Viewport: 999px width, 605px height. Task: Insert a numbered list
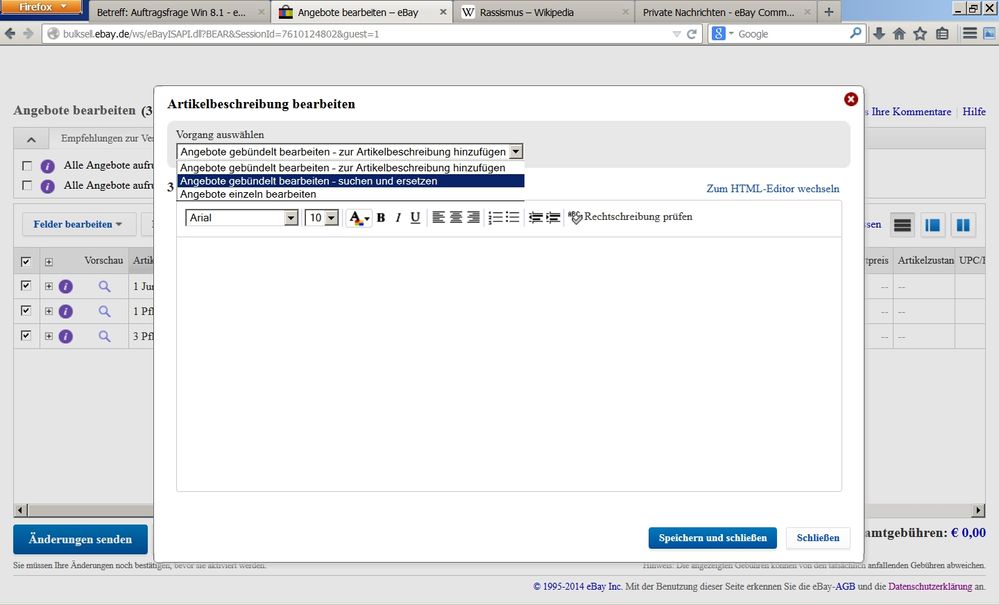pos(495,218)
